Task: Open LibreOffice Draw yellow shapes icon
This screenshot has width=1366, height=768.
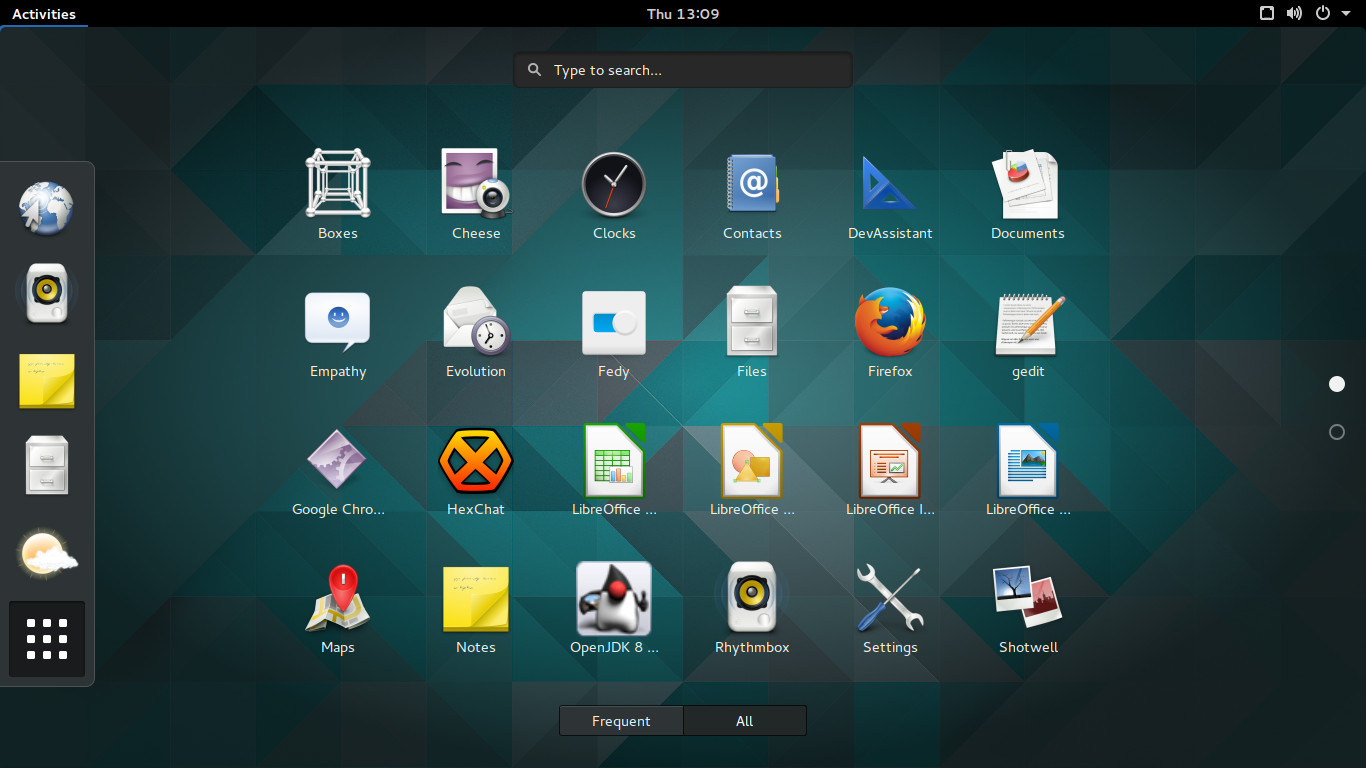Action: coord(752,460)
